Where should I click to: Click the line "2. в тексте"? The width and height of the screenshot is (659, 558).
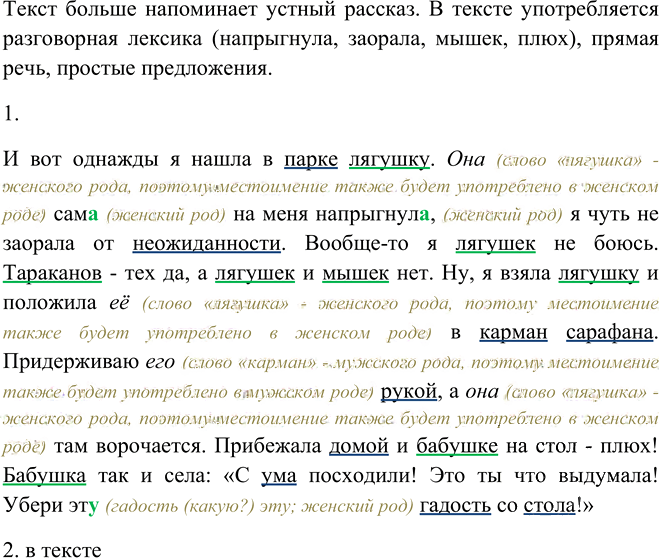(x=52, y=550)
